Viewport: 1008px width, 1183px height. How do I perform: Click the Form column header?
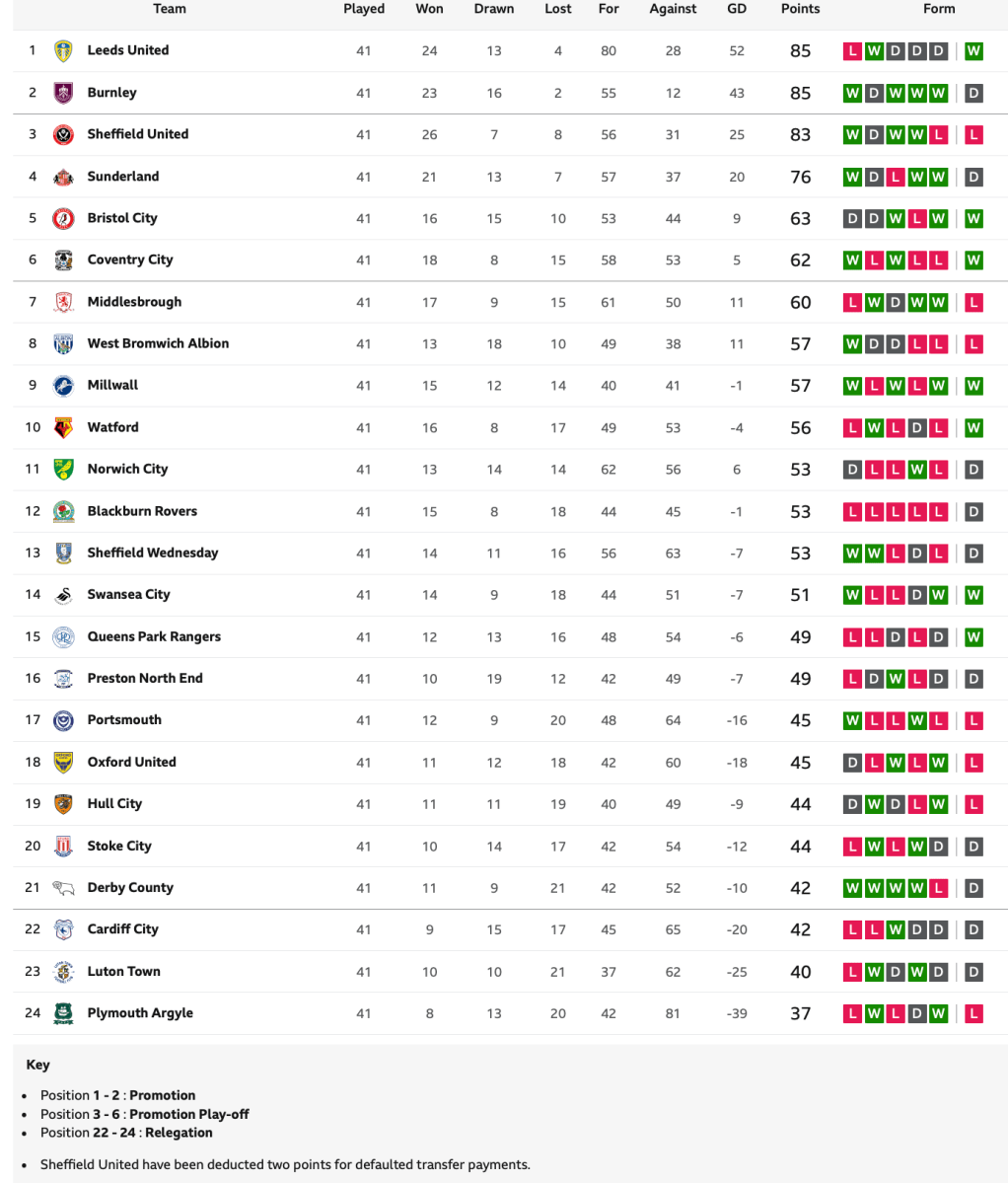(x=939, y=9)
